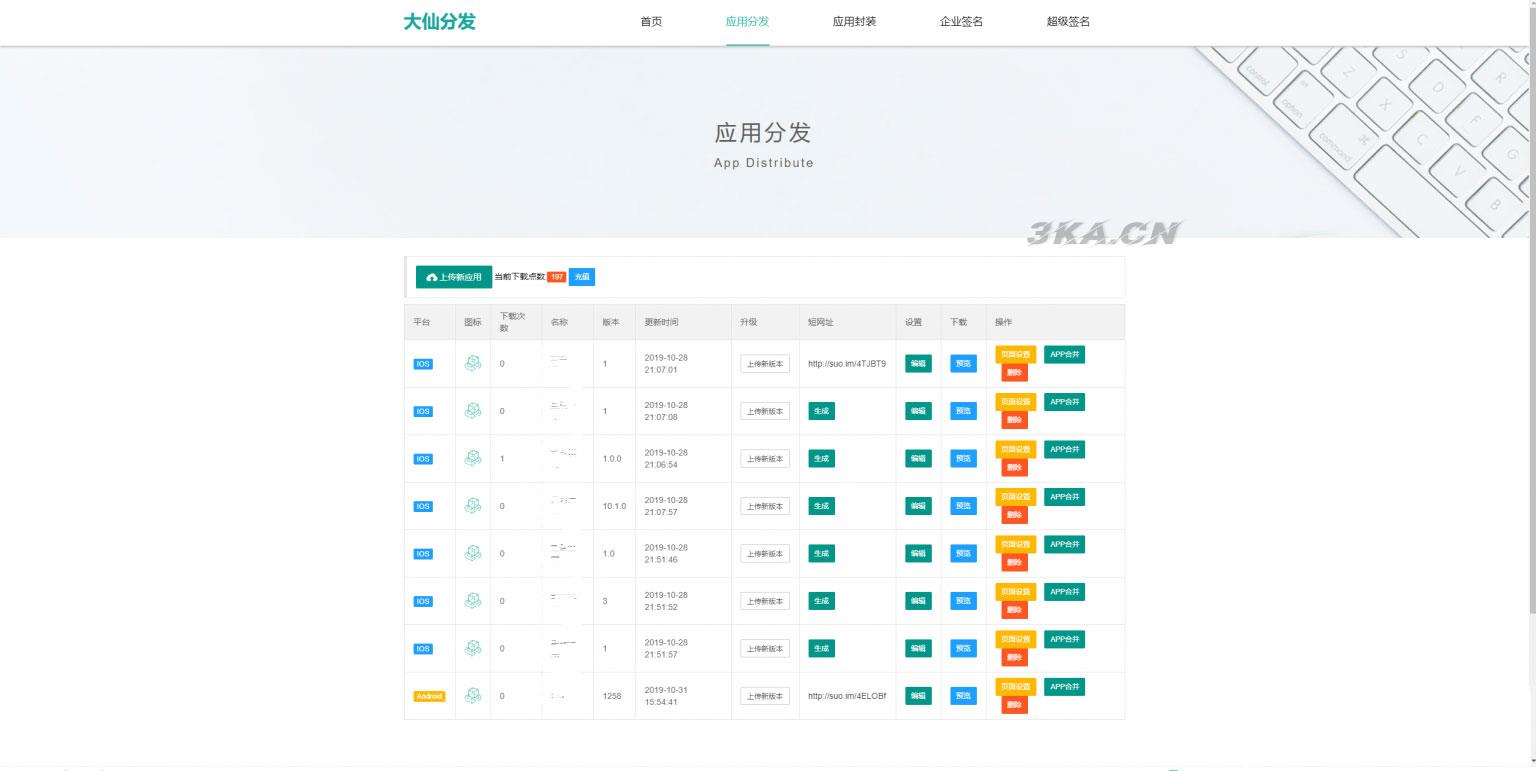Open the 超级签名 tab
Viewport: 1536px width, 771px height.
pyautogui.click(x=1068, y=22)
